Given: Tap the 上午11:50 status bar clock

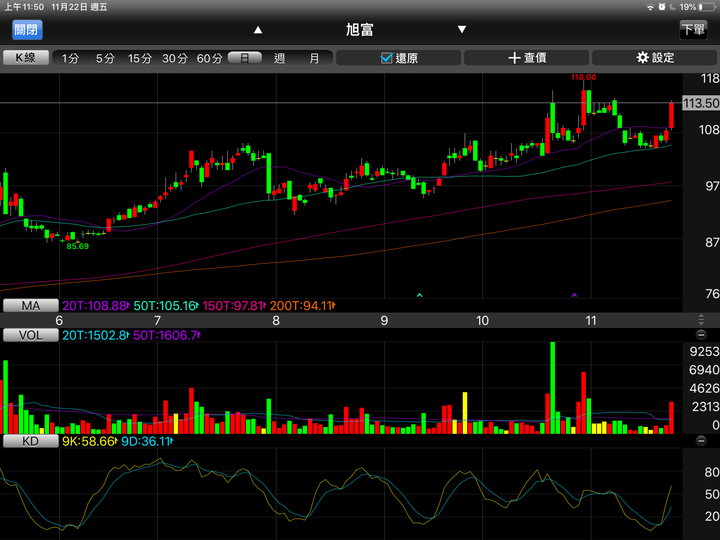Looking at the screenshot, I should [x=24, y=7].
